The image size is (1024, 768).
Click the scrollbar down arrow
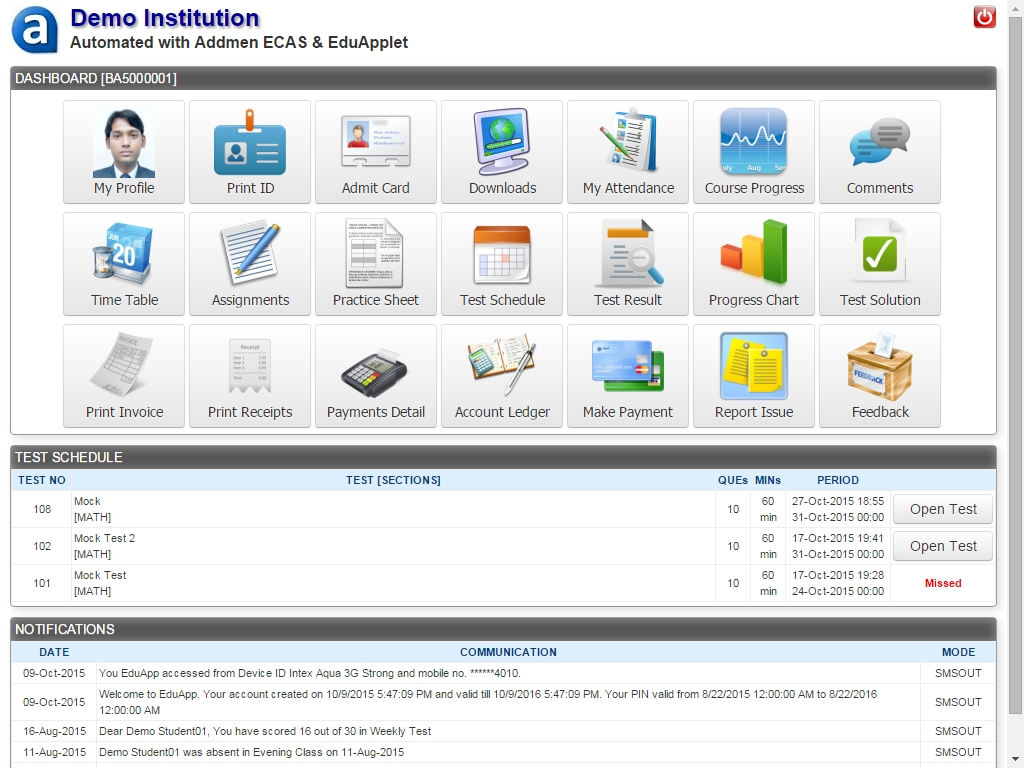(x=1016, y=761)
